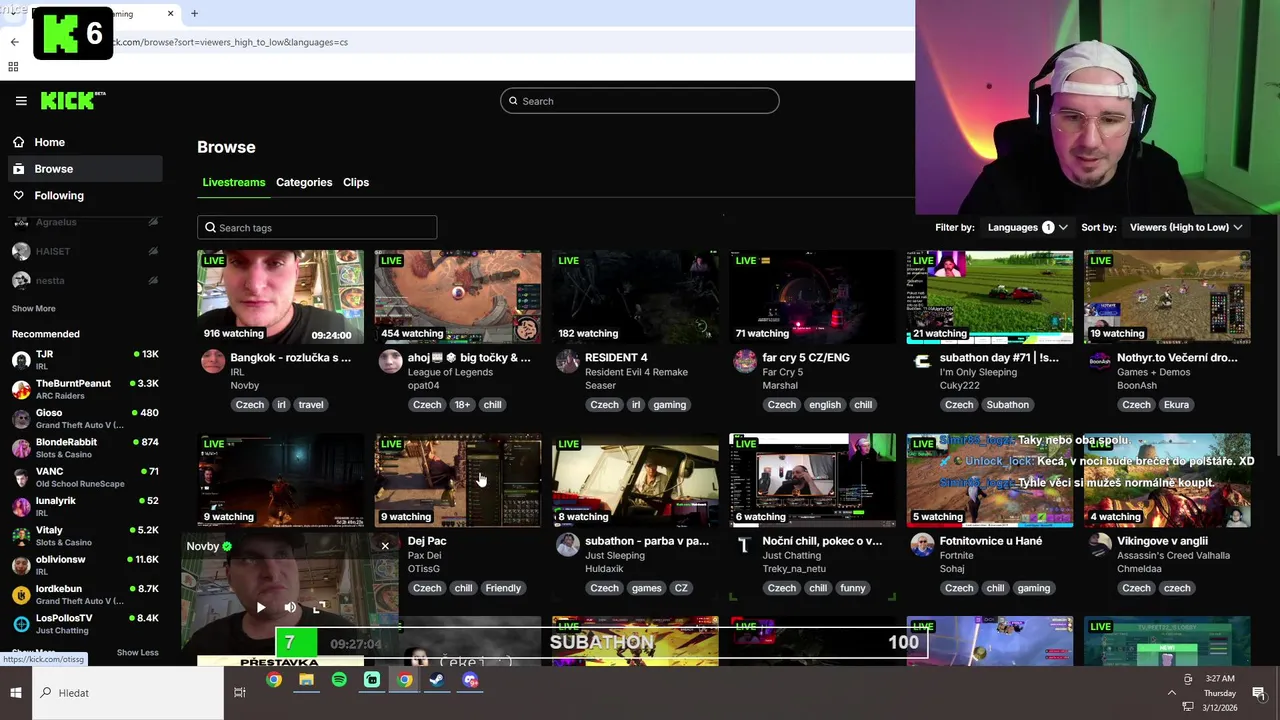Open TheBurntPeanut recommended channel
The image size is (1280, 720).
coord(85,389)
